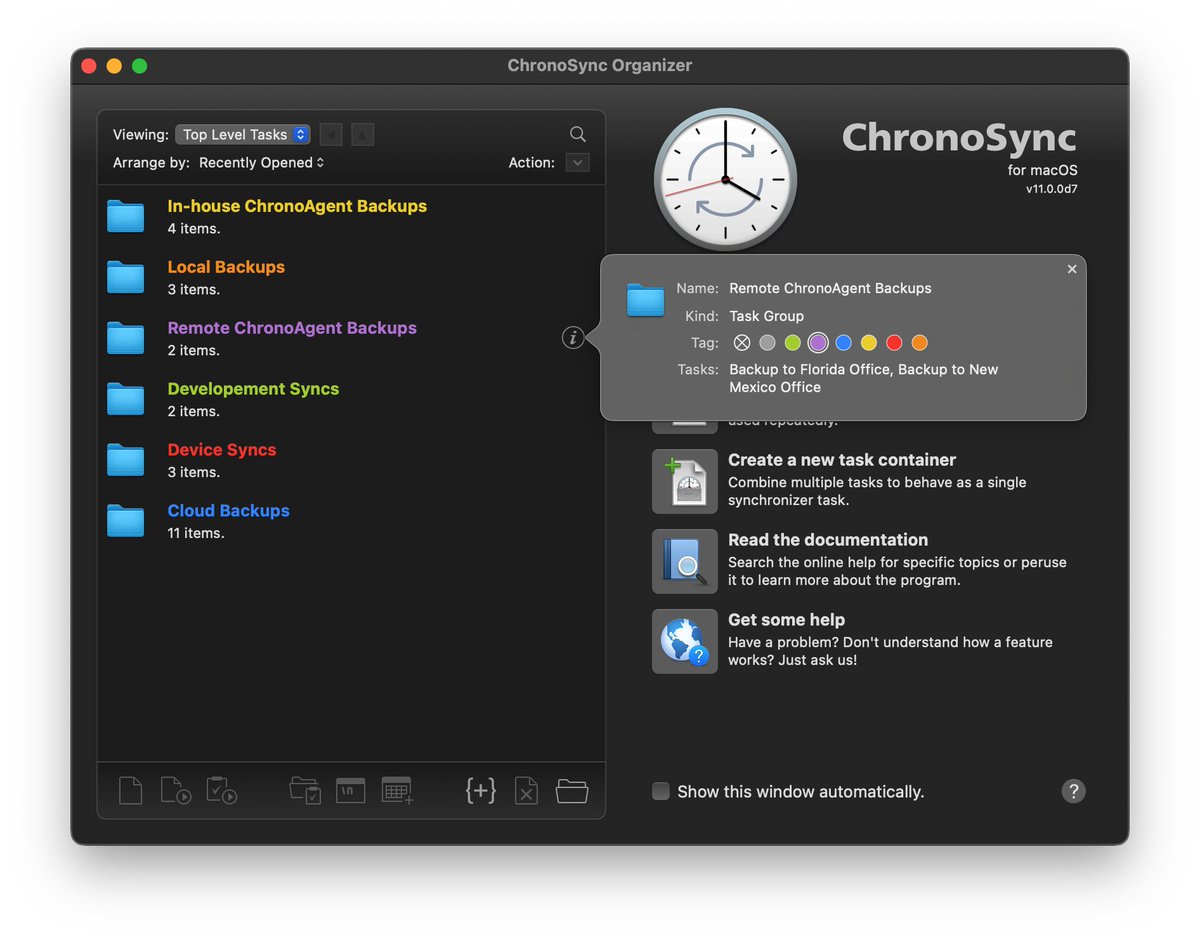The height and width of the screenshot is (939, 1200).
Task: Open the Arrange by Recently Opened menu
Action: 262,162
